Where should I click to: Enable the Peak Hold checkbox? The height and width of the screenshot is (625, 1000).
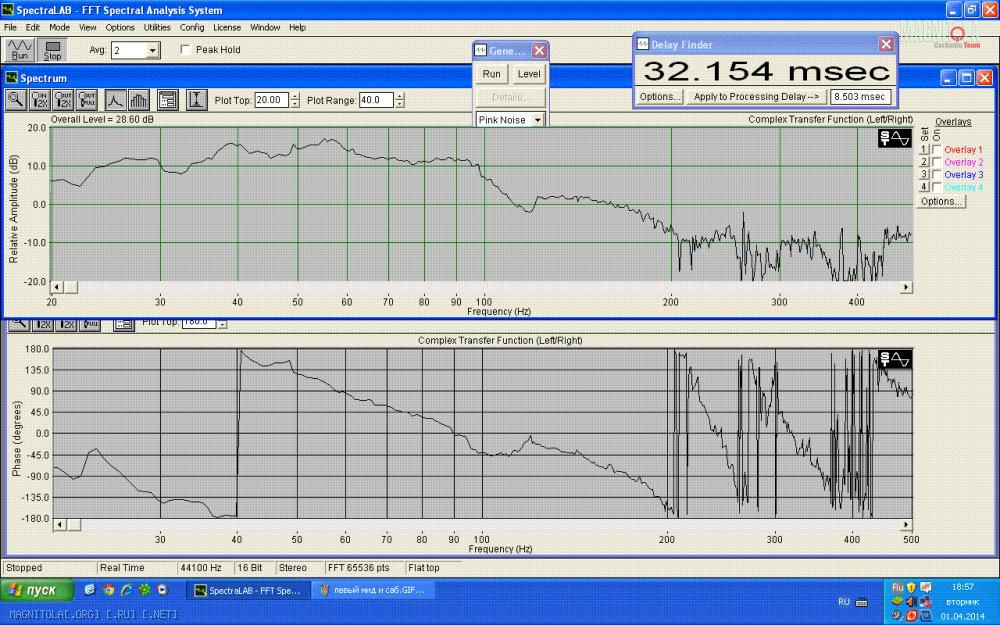pos(185,50)
